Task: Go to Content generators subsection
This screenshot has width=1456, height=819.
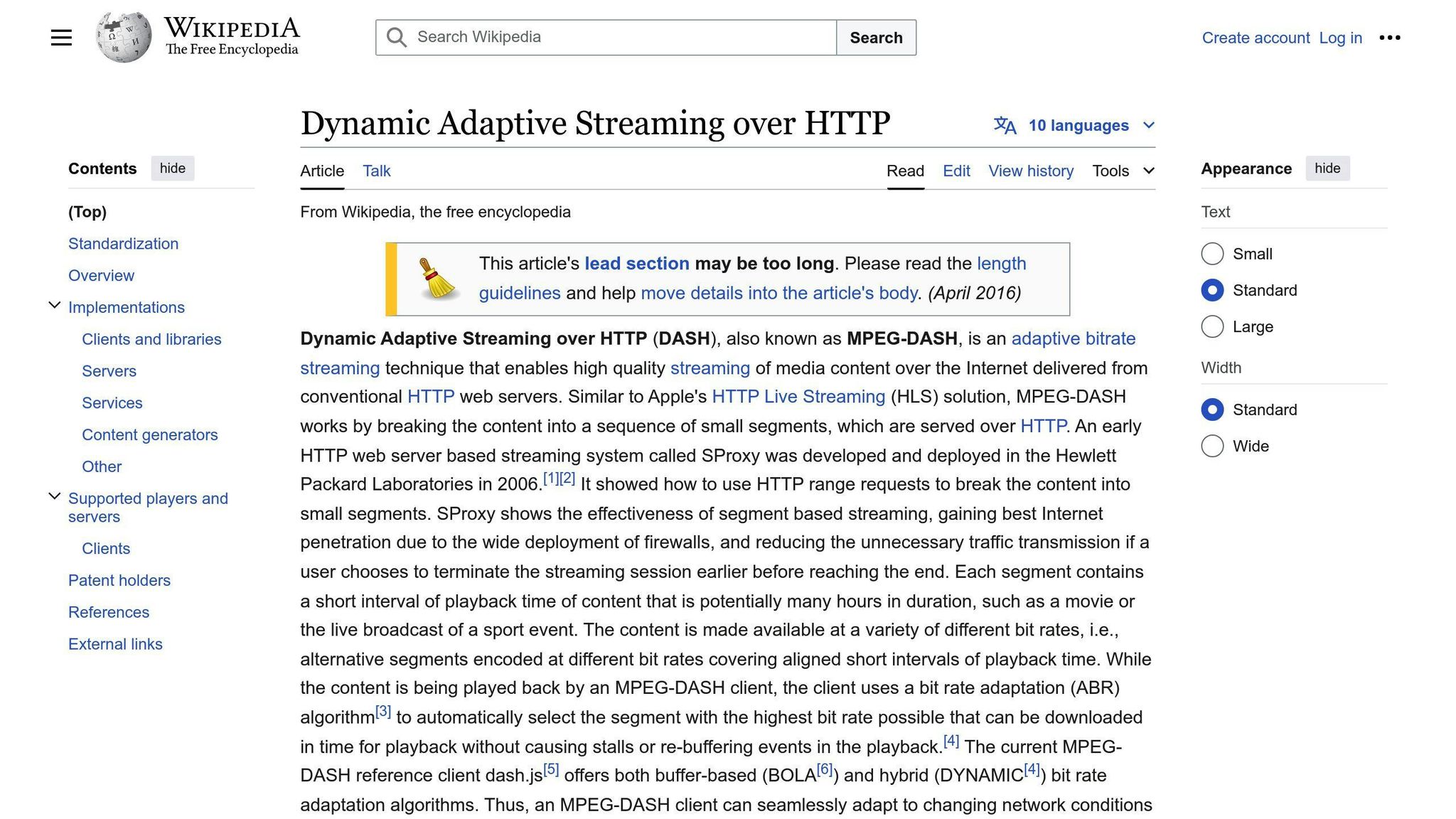Action: [x=149, y=435]
